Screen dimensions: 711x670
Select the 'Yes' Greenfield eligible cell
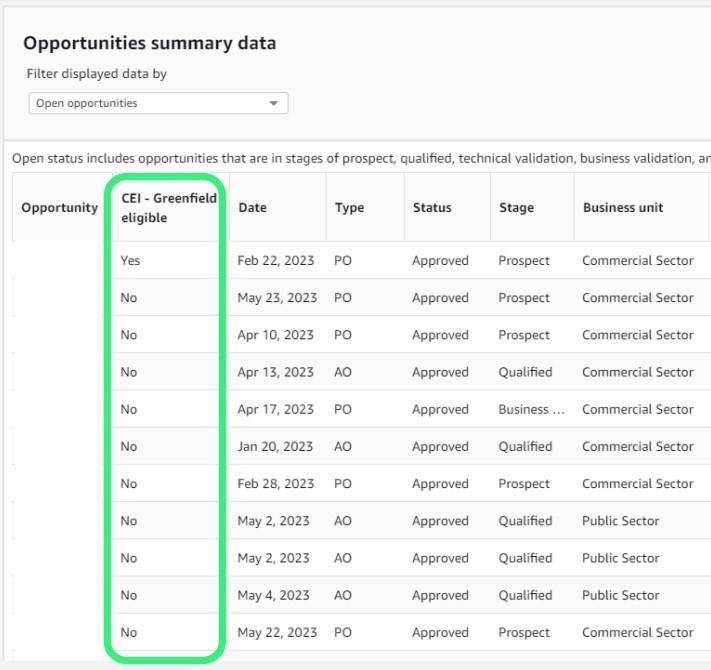pos(130,261)
